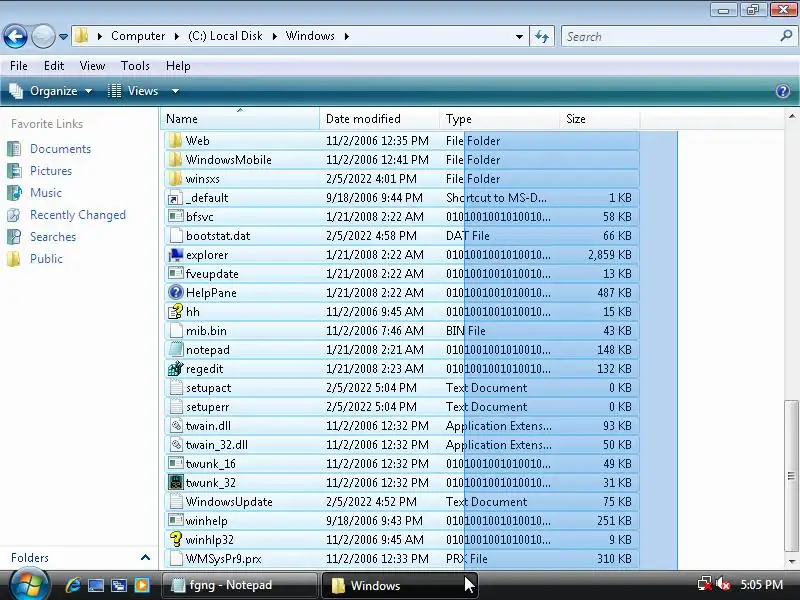The image size is (800, 600).
Task: Open the recent pages dropdown arrow
Action: (x=63, y=37)
